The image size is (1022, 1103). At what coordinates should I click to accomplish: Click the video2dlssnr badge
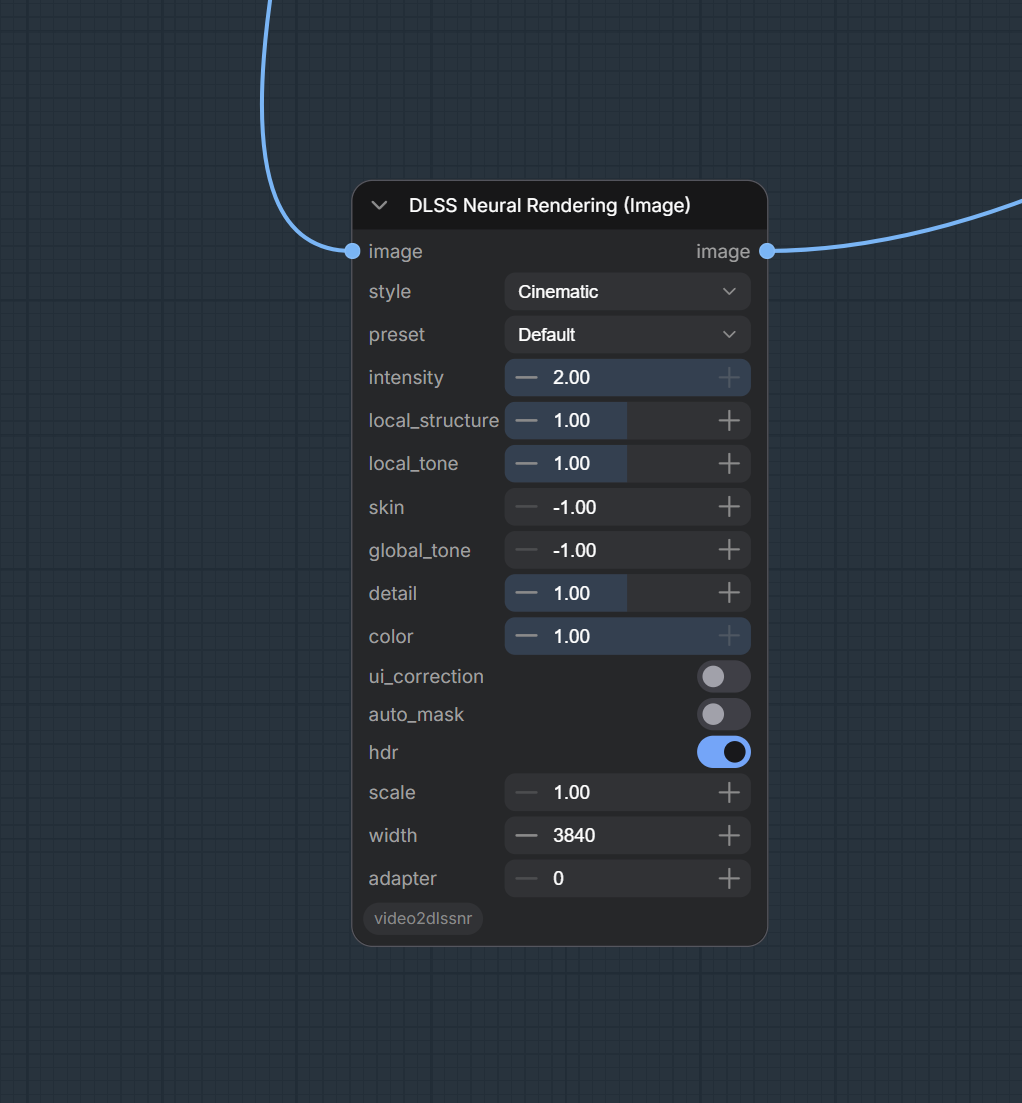(x=423, y=919)
